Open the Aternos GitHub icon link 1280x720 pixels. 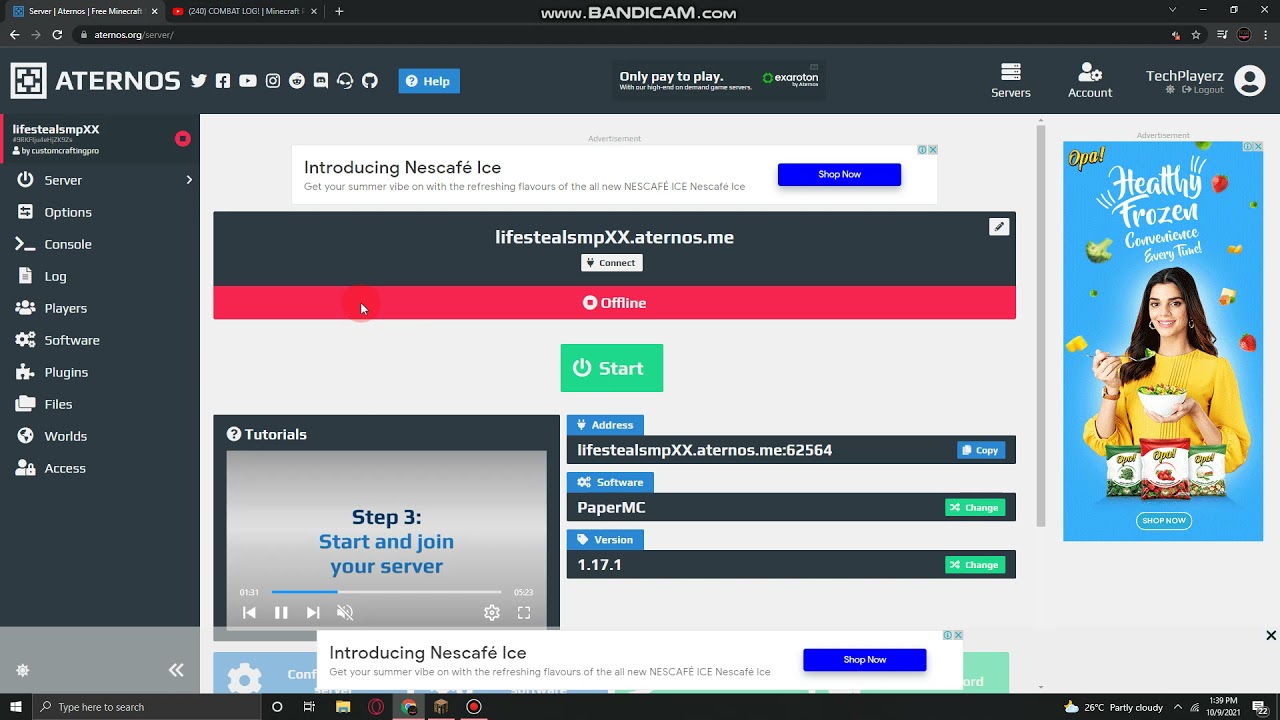[x=370, y=81]
